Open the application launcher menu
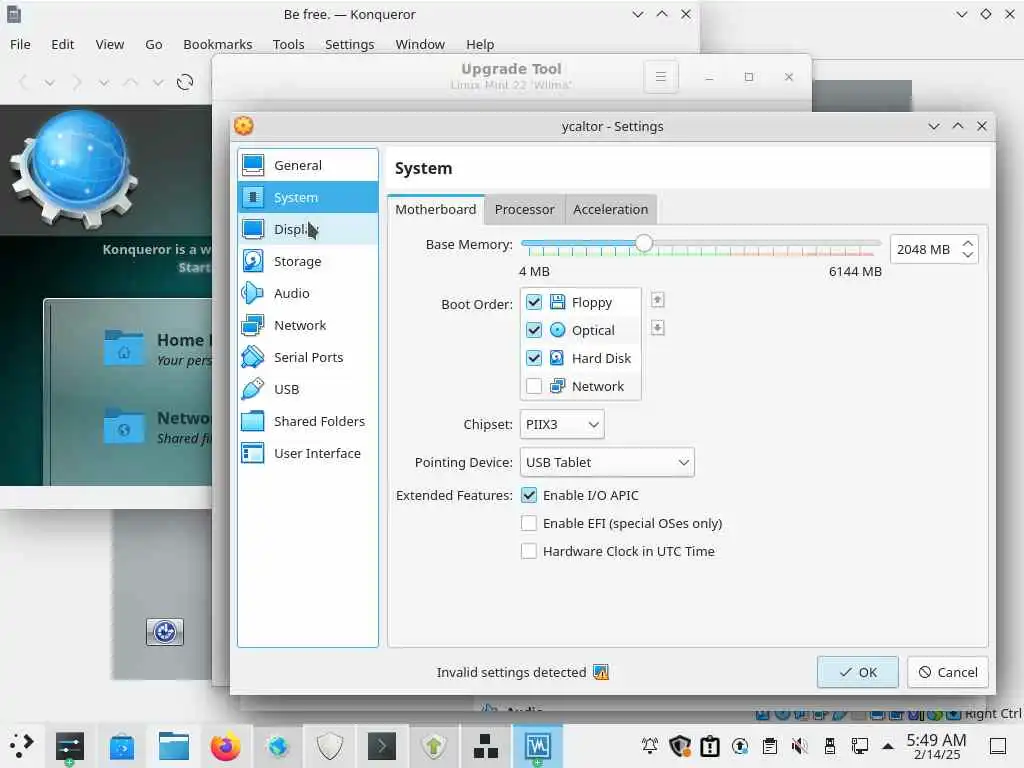The height and width of the screenshot is (768, 1024). [21, 746]
